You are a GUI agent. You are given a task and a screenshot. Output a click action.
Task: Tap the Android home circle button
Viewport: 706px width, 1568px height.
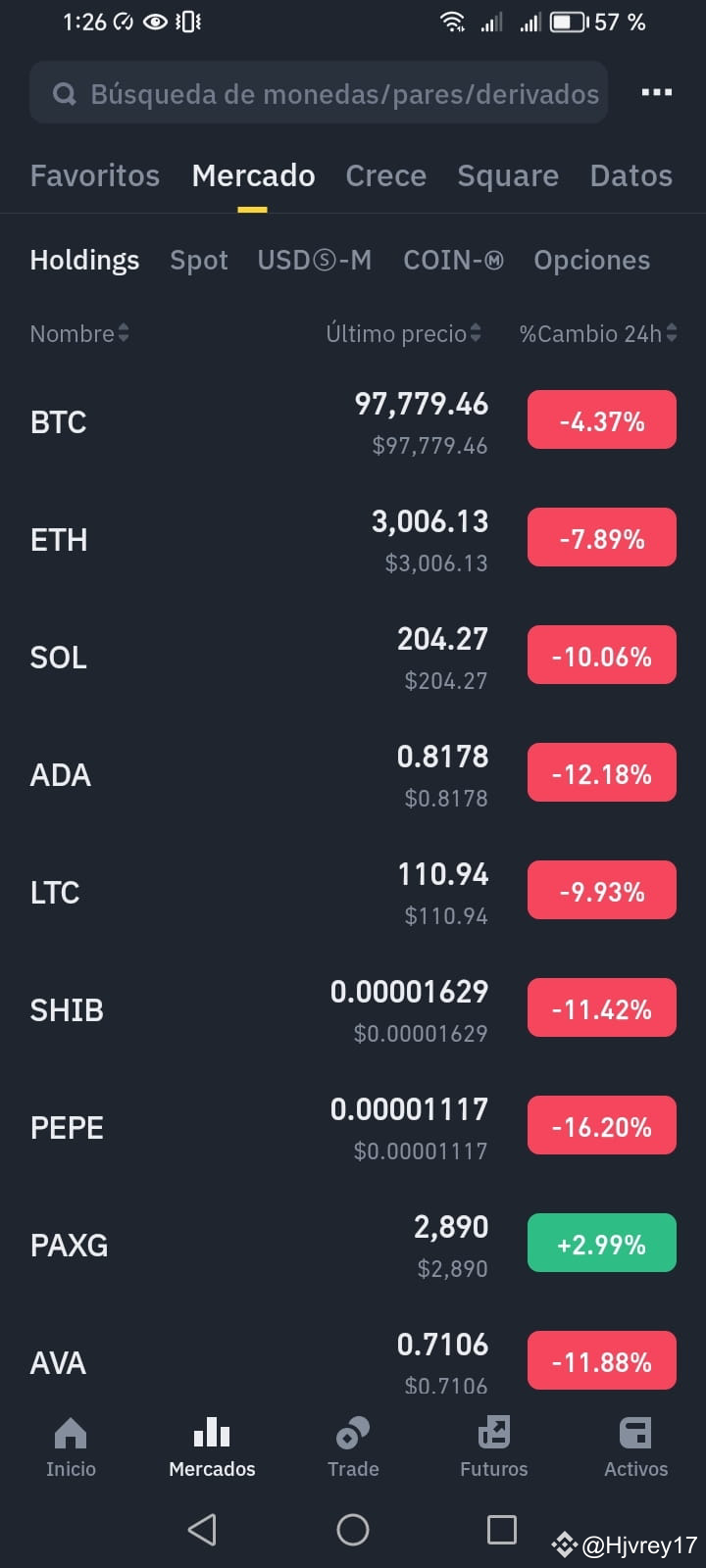coord(353,1529)
